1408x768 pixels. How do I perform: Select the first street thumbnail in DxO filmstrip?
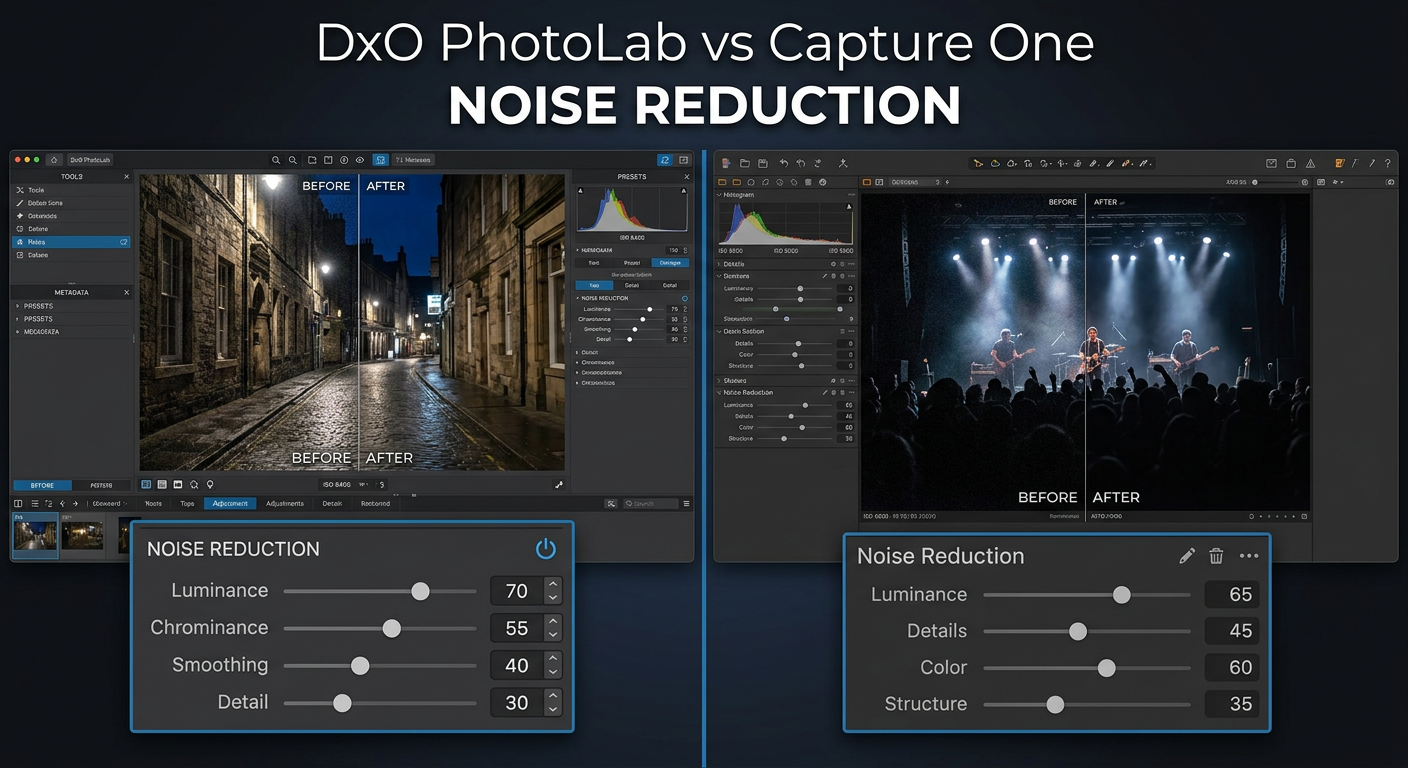35,535
